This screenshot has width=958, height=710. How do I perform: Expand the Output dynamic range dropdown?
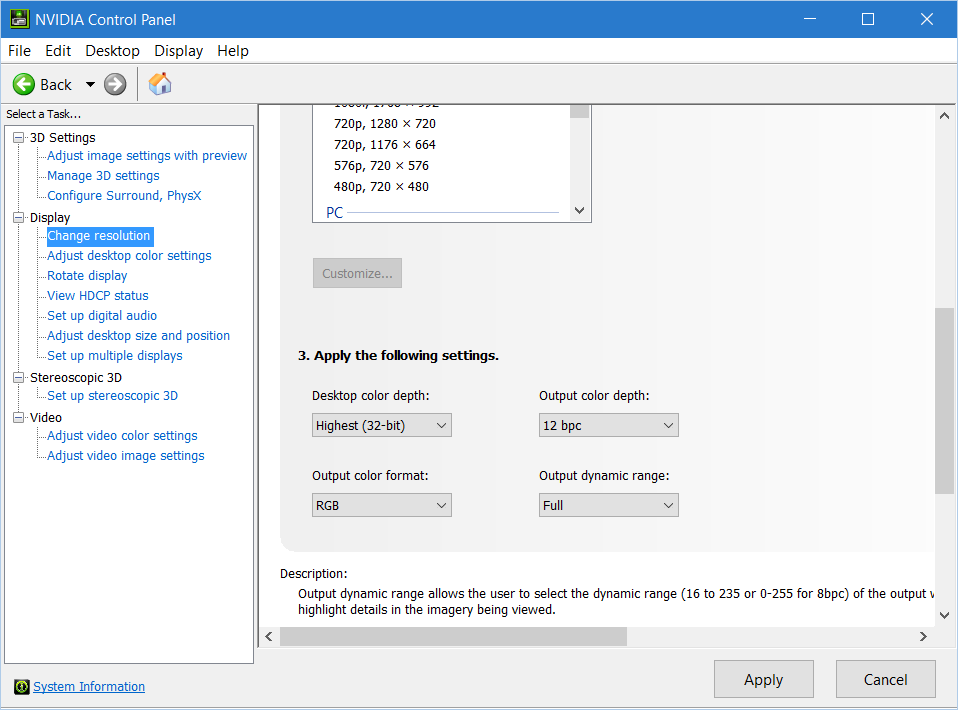(x=609, y=506)
